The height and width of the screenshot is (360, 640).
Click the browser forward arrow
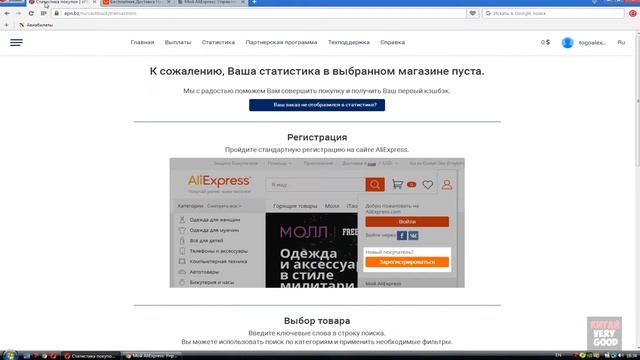click(x=19, y=13)
